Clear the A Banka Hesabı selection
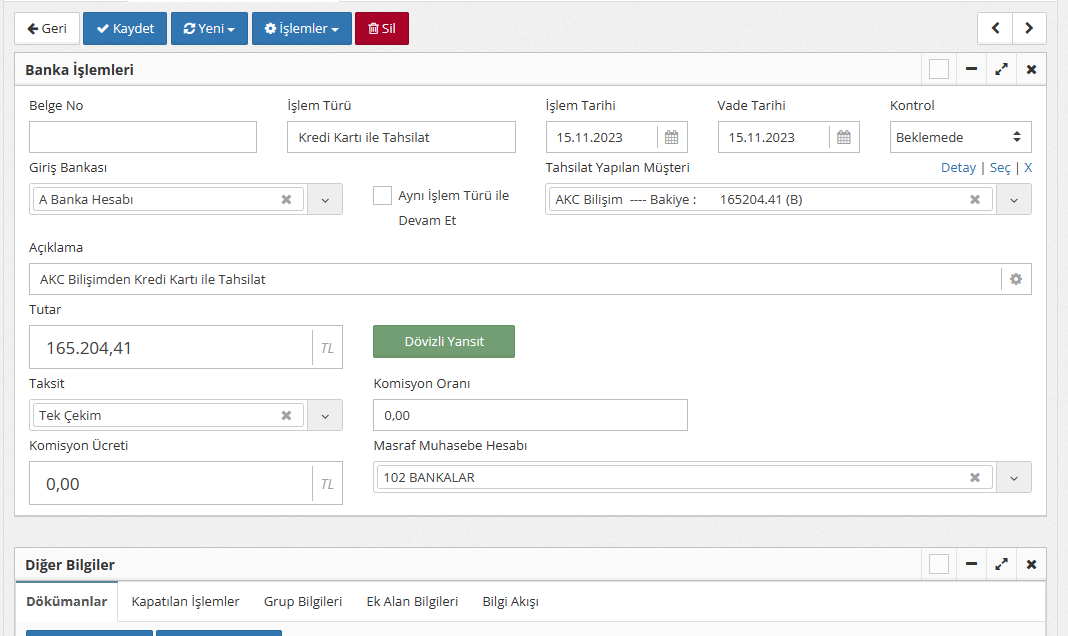This screenshot has width=1068, height=636. [x=286, y=200]
